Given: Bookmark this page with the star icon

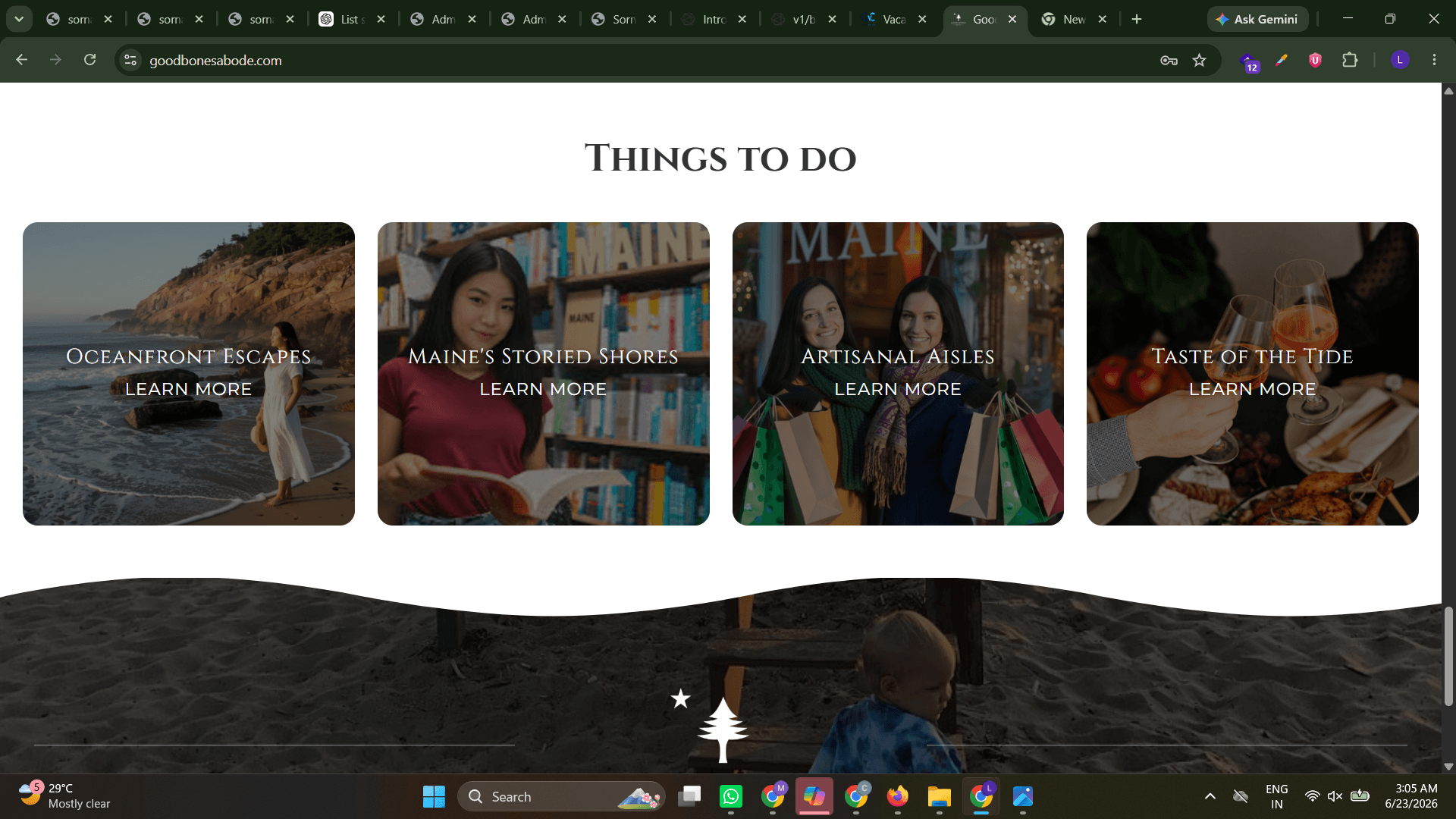Looking at the screenshot, I should coord(1199,60).
